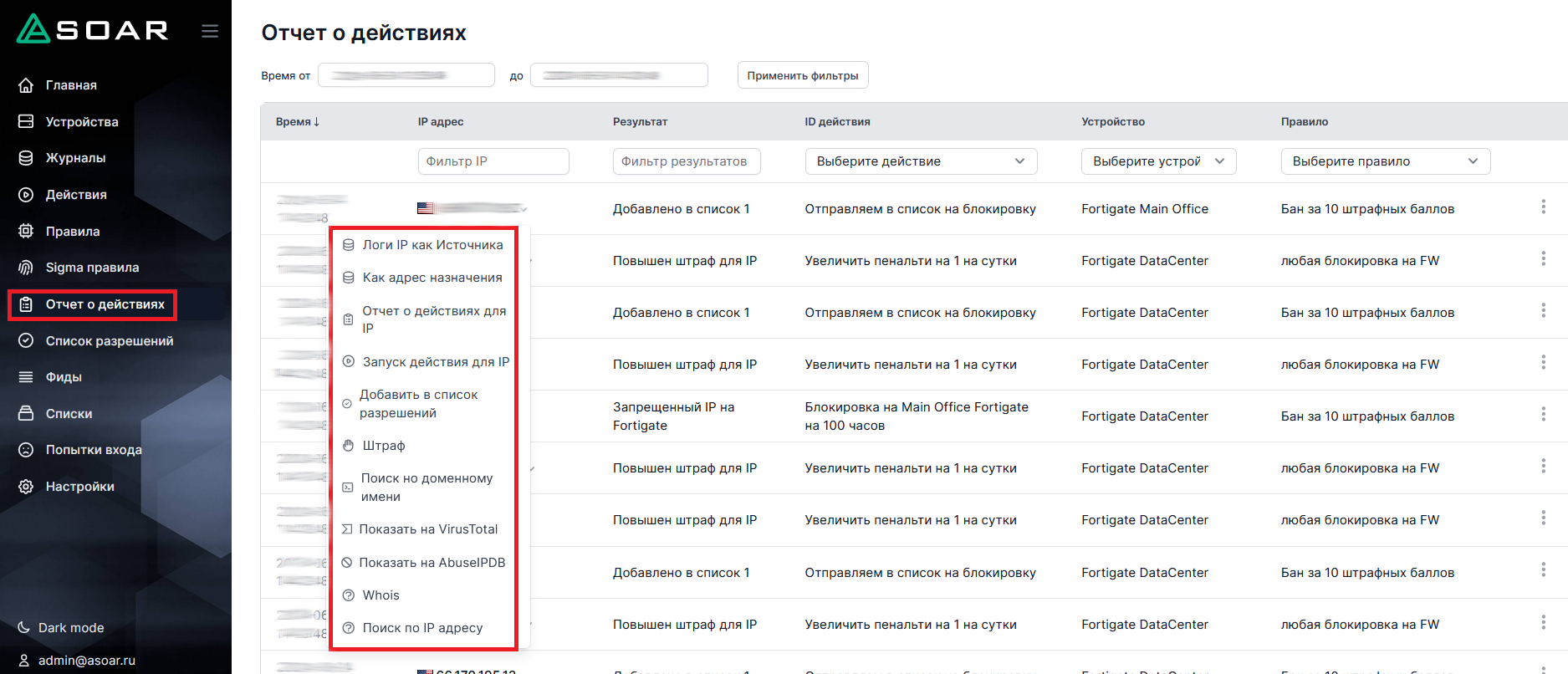Choose Показать на VirusTotal menu entry
Image resolution: width=1568 pixels, height=674 pixels.
point(427,529)
